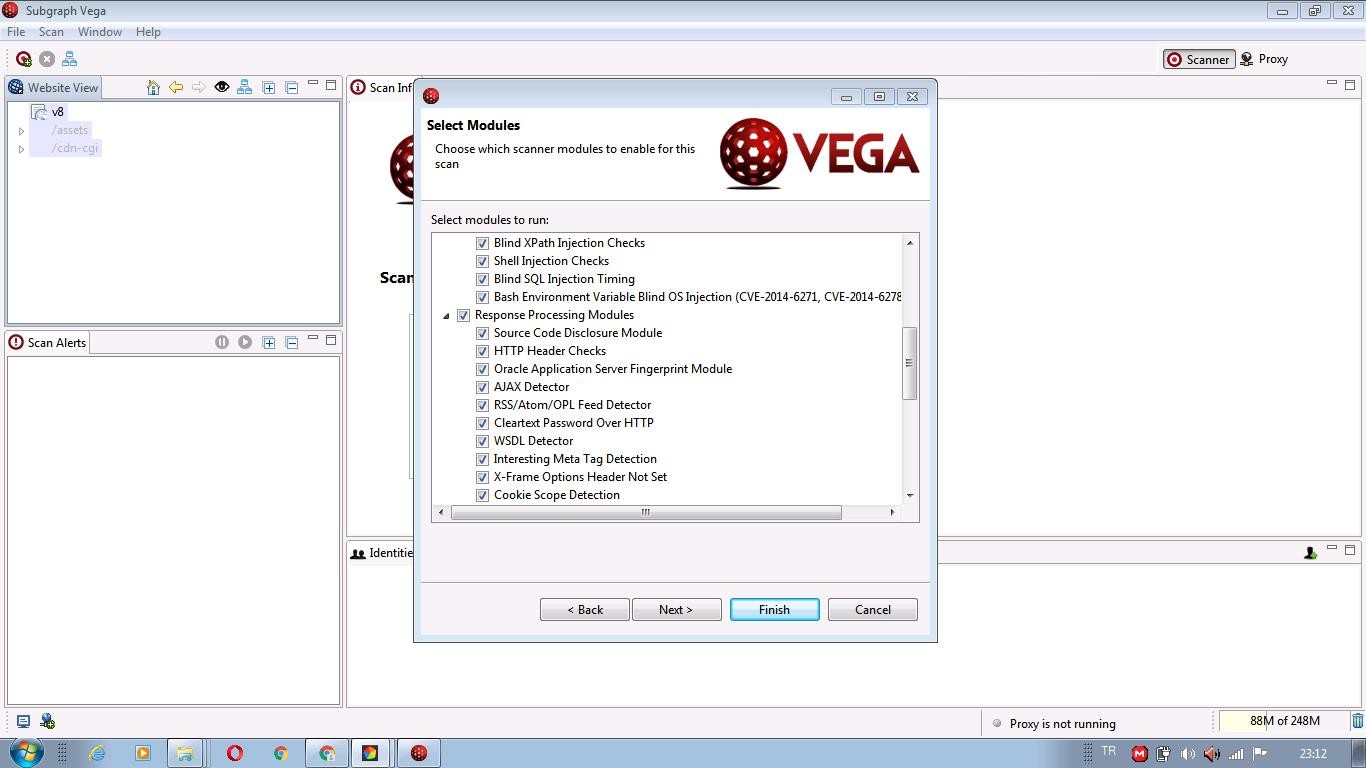
Task: Switch to the Proxy perspective
Action: [1264, 59]
